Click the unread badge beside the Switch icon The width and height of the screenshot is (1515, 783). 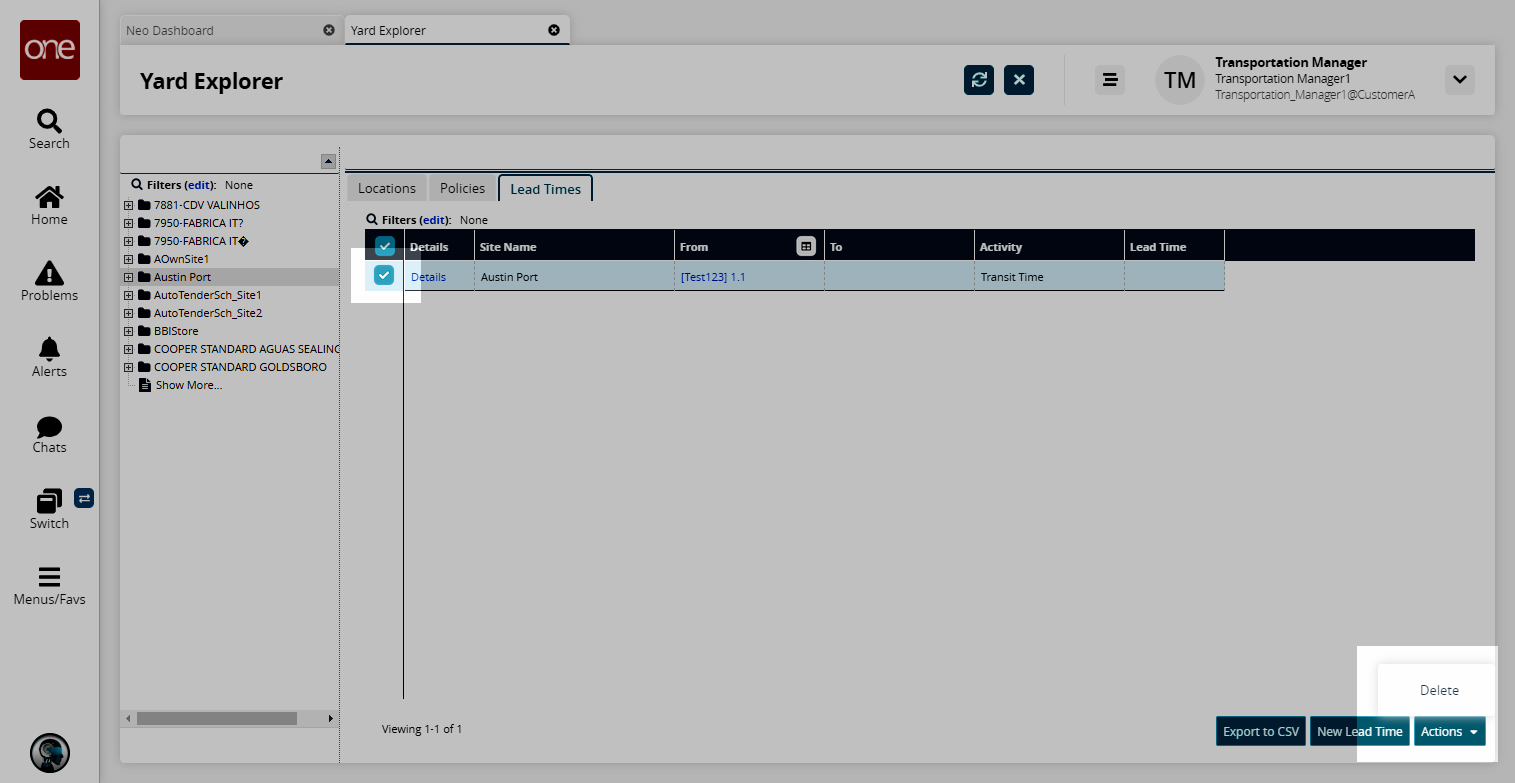[84, 498]
